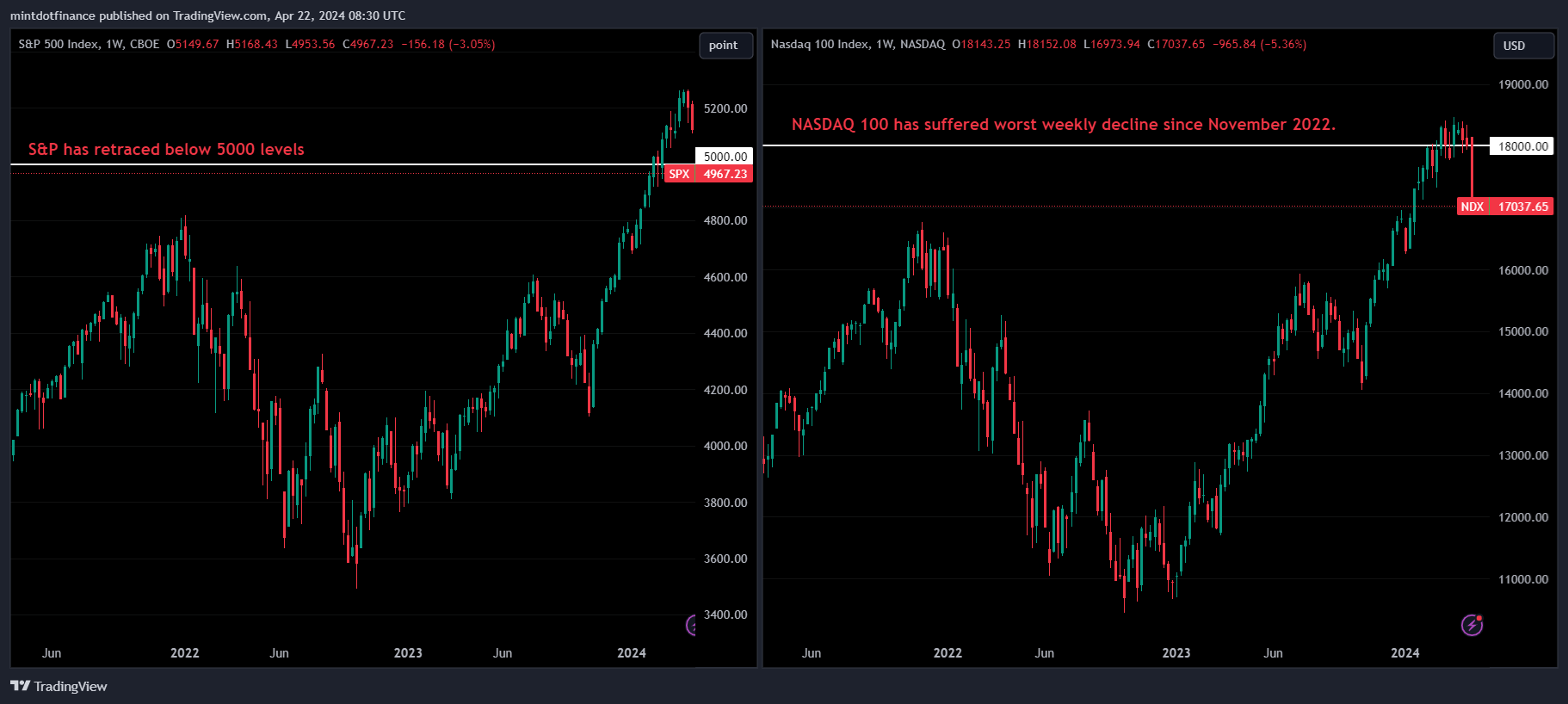1568x704 pixels.
Task: Select the S&P 500 Index symbol title
Action: pyautogui.click(x=58, y=44)
